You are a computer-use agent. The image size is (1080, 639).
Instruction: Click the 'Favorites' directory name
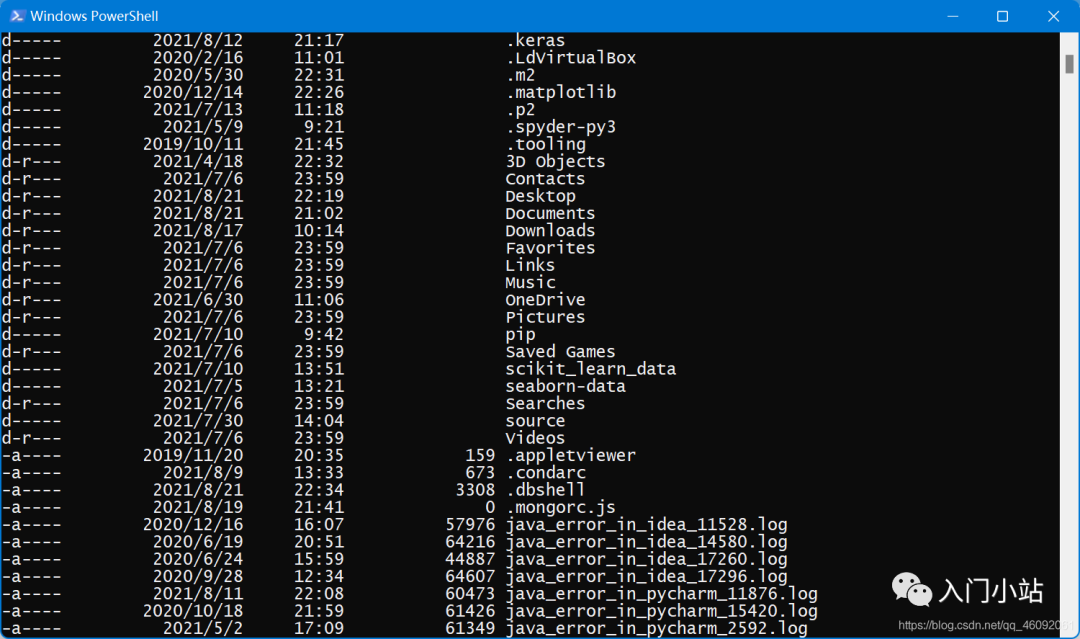tap(550, 248)
